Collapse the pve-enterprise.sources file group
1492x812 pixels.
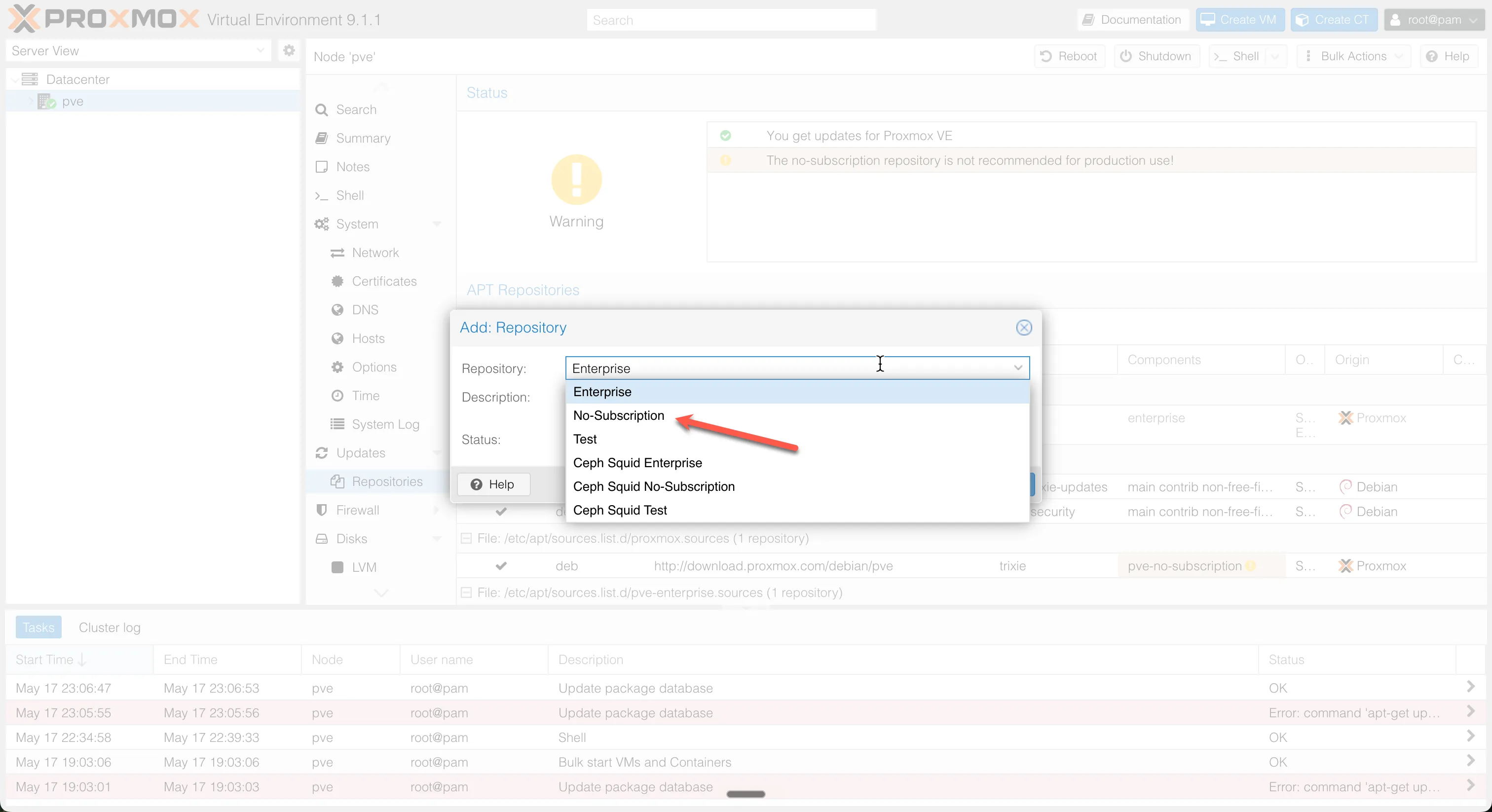(x=466, y=592)
